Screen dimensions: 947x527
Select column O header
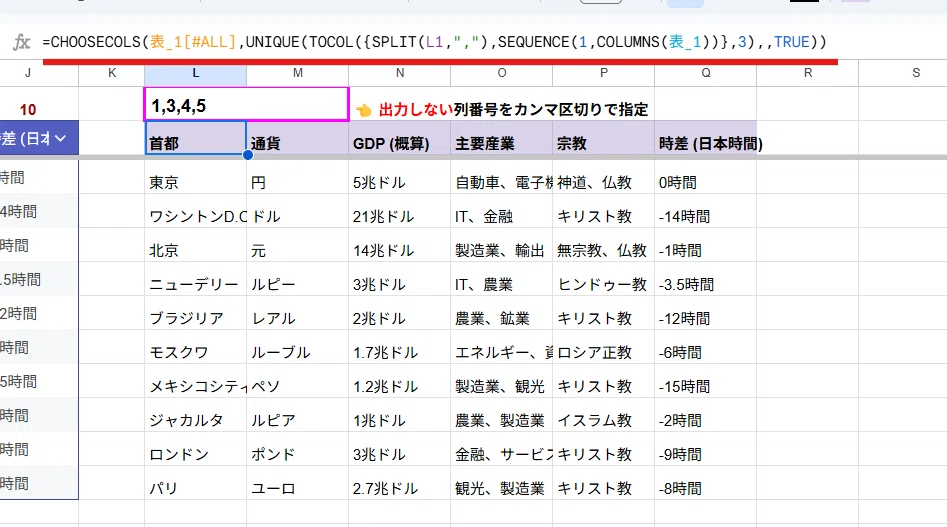502,72
